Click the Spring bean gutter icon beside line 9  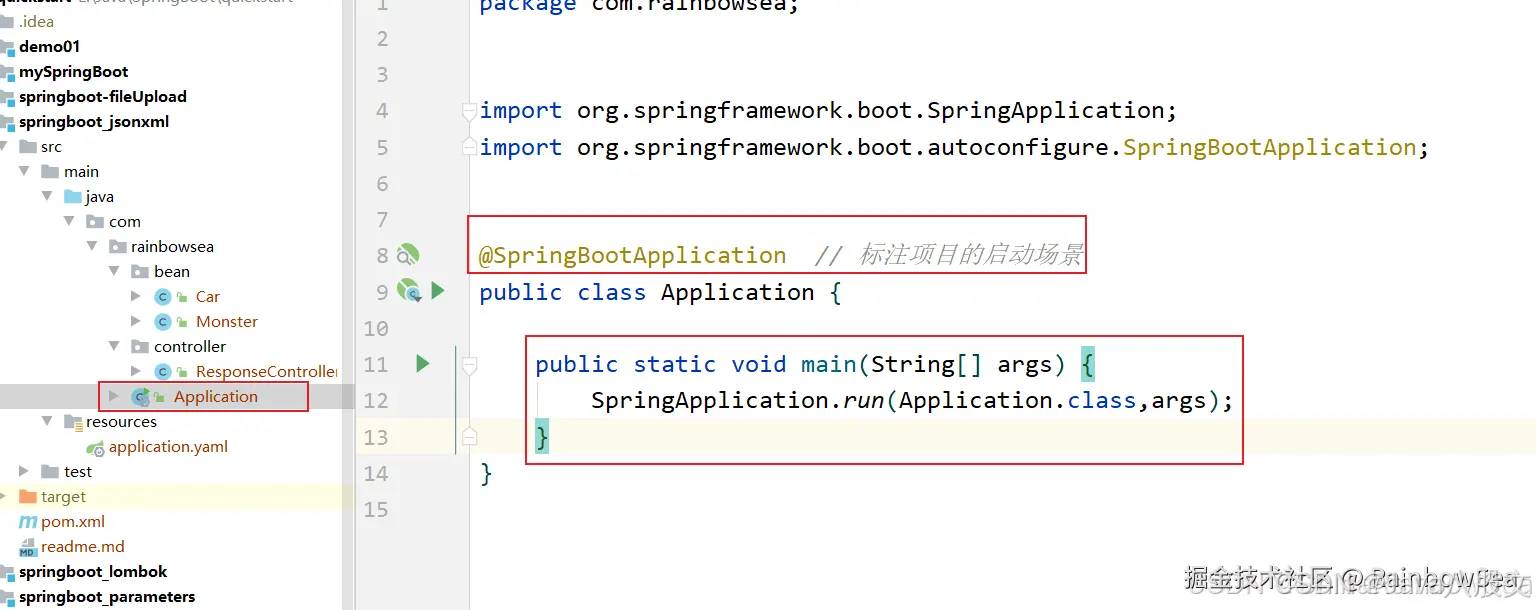[408, 292]
